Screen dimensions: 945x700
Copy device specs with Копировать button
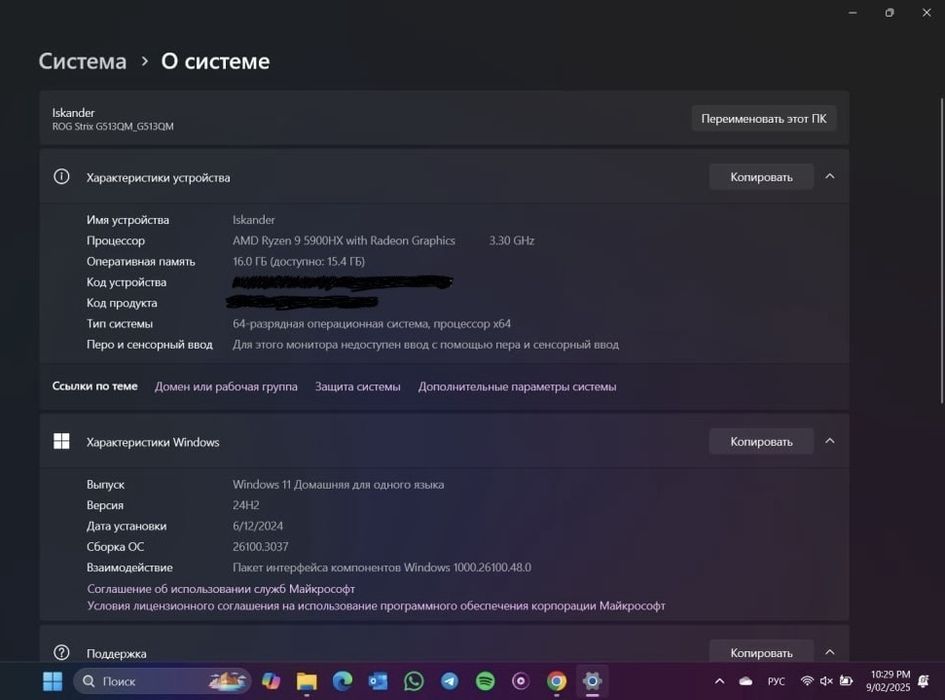click(761, 177)
